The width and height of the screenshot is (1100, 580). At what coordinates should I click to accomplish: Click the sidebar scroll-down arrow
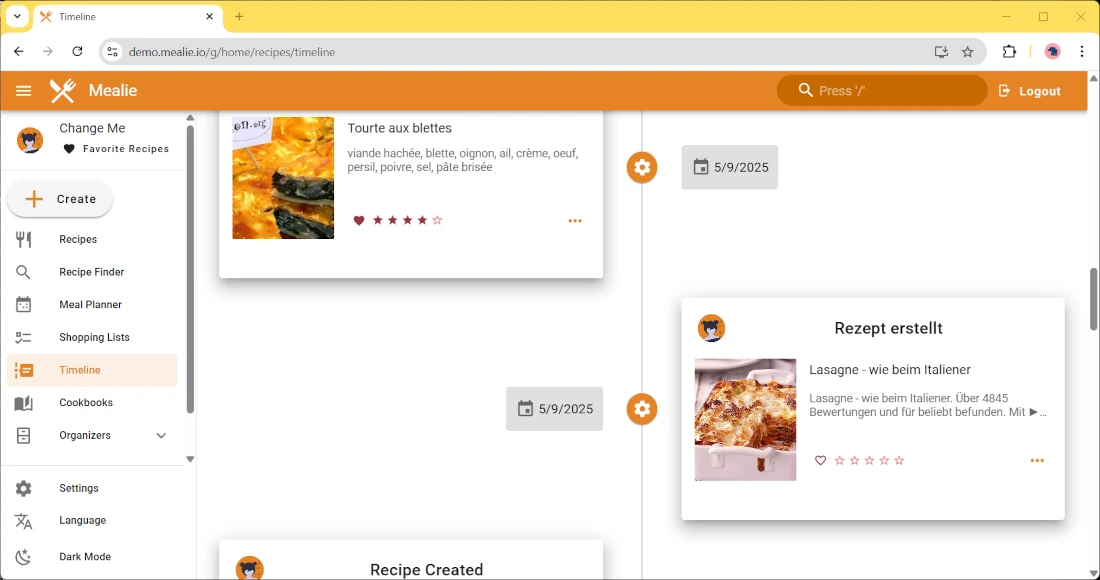[x=190, y=459]
